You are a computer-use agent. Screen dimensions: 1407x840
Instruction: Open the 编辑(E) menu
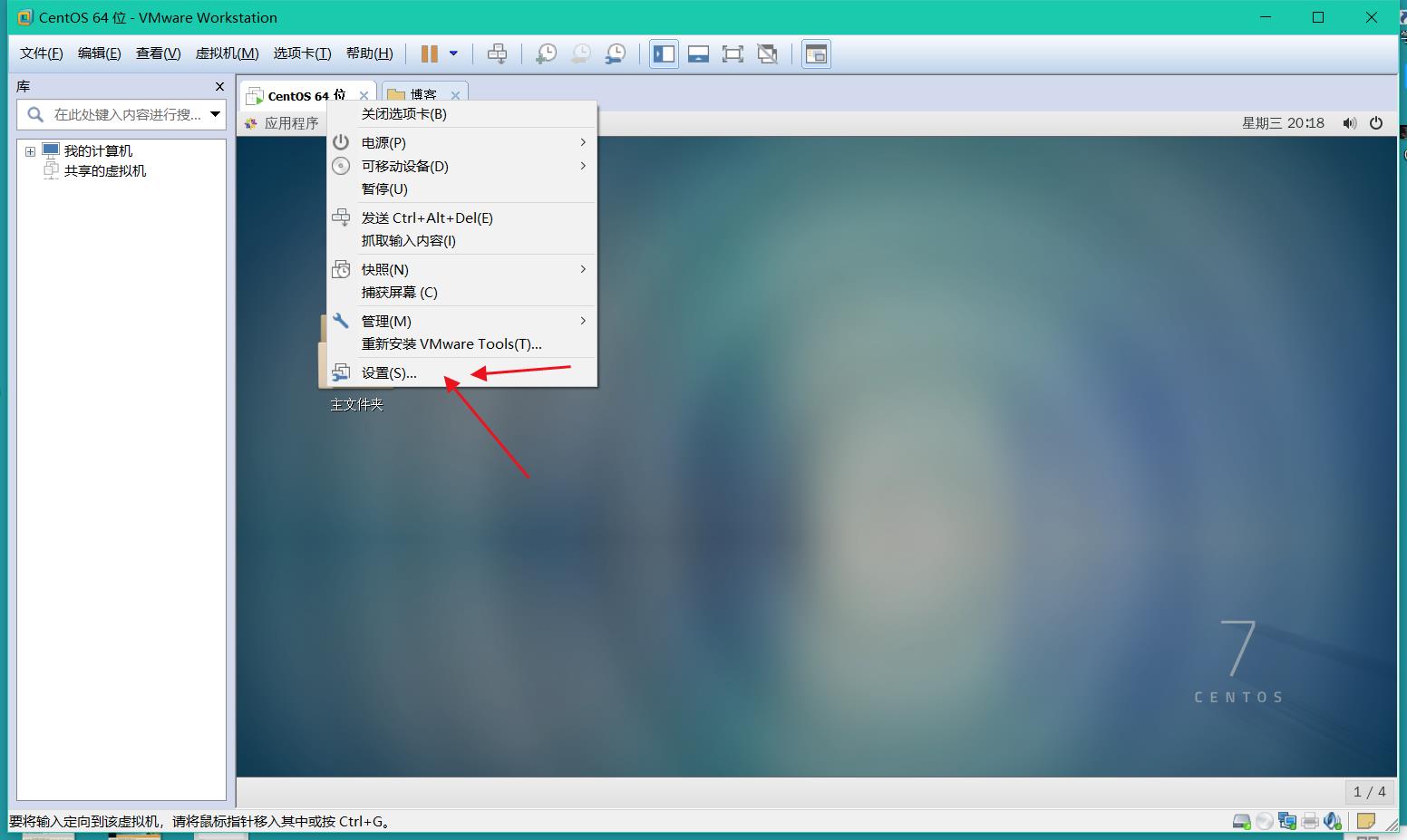(100, 53)
